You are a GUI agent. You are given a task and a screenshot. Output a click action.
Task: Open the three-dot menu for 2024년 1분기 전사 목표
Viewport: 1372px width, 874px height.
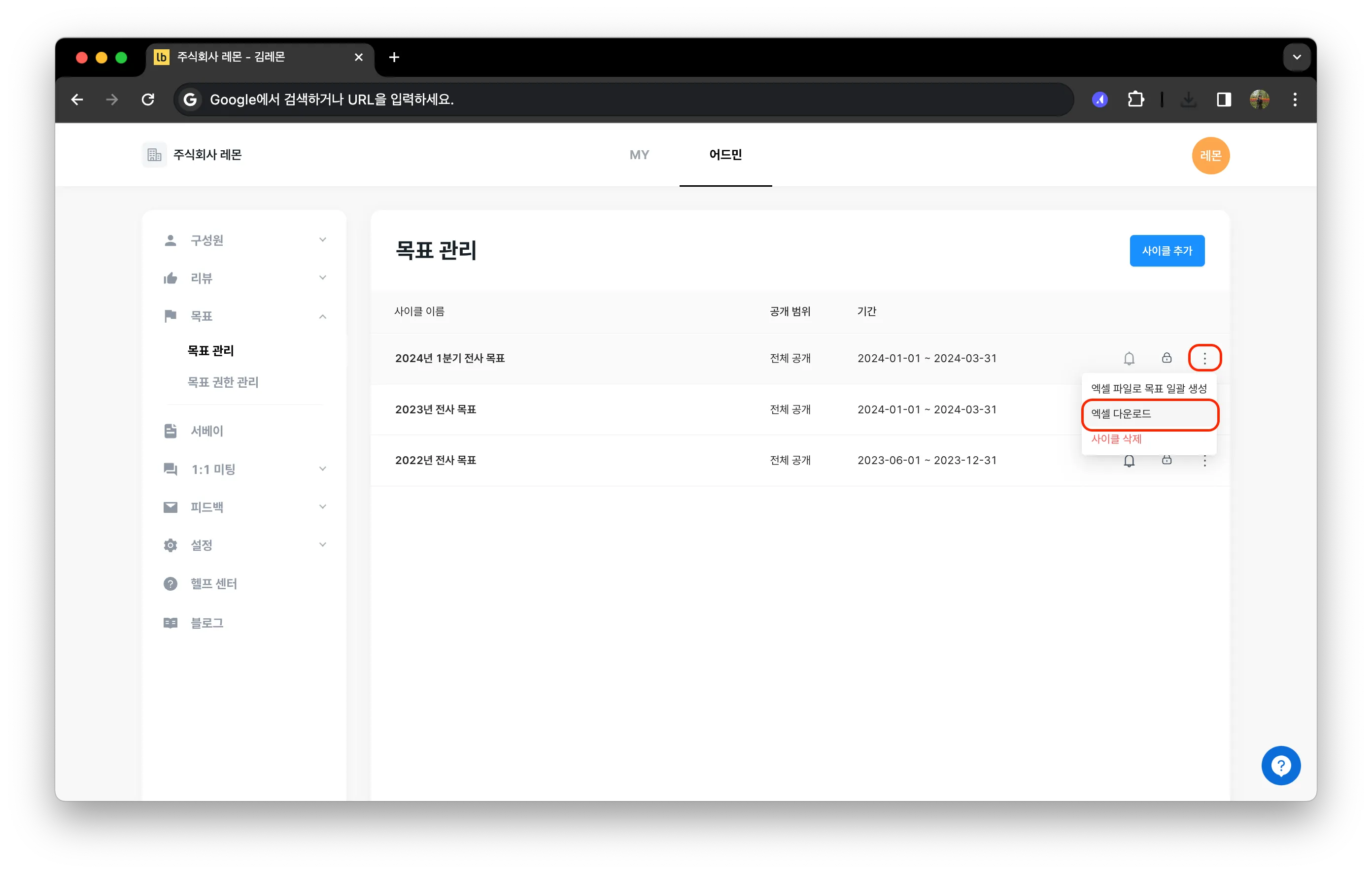click(x=1204, y=358)
